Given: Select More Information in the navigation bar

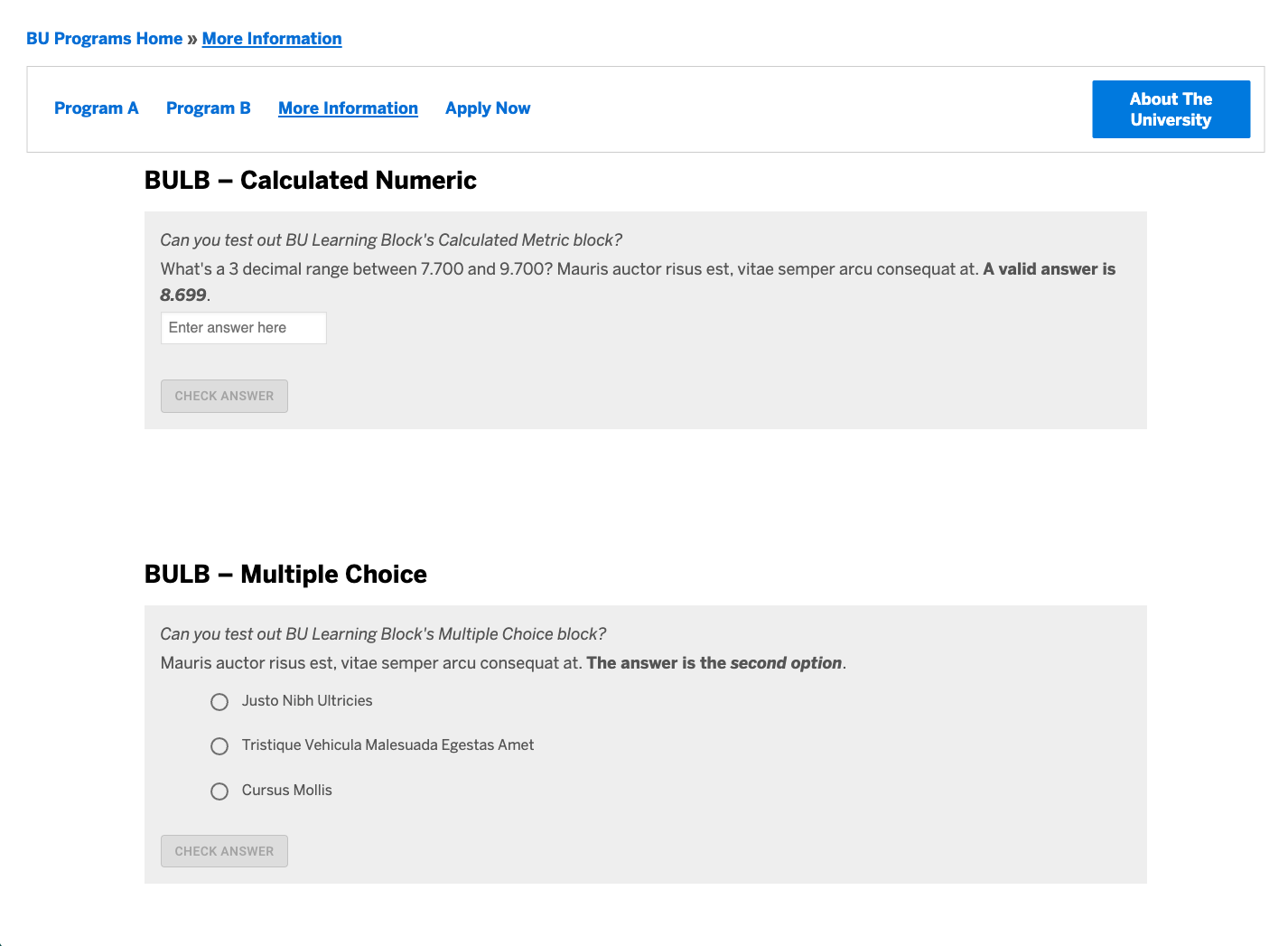Looking at the screenshot, I should (348, 108).
